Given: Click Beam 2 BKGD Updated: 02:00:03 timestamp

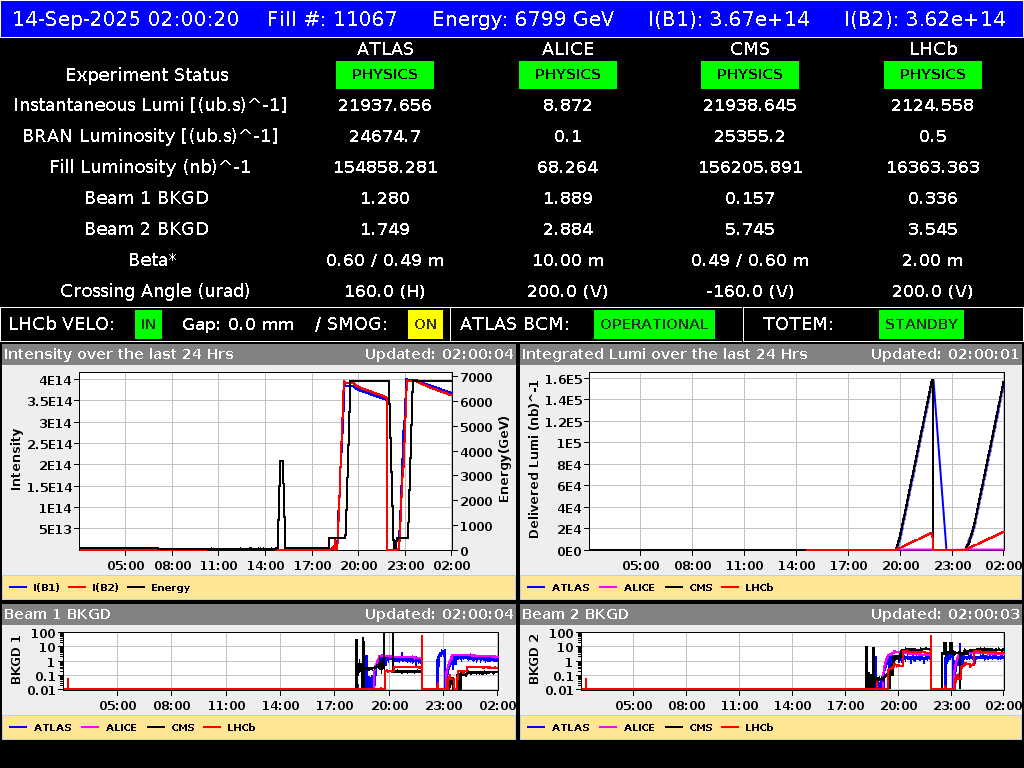Looking at the screenshot, I should click(x=944, y=614).
